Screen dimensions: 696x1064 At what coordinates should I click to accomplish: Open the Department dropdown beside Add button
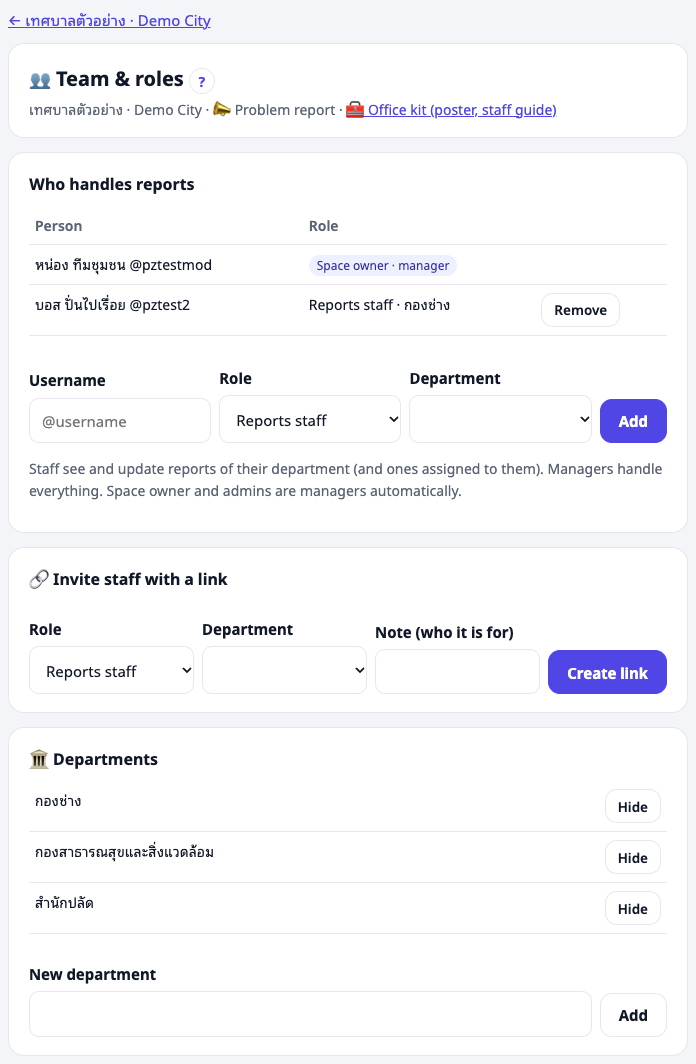[x=501, y=420]
